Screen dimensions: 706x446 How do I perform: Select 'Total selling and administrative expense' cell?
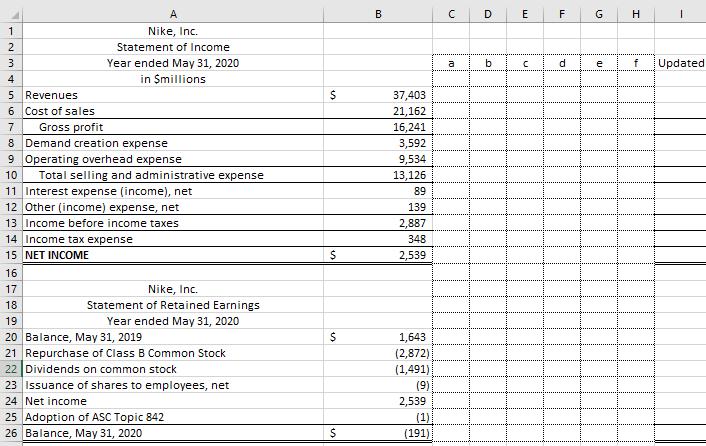[173, 175]
